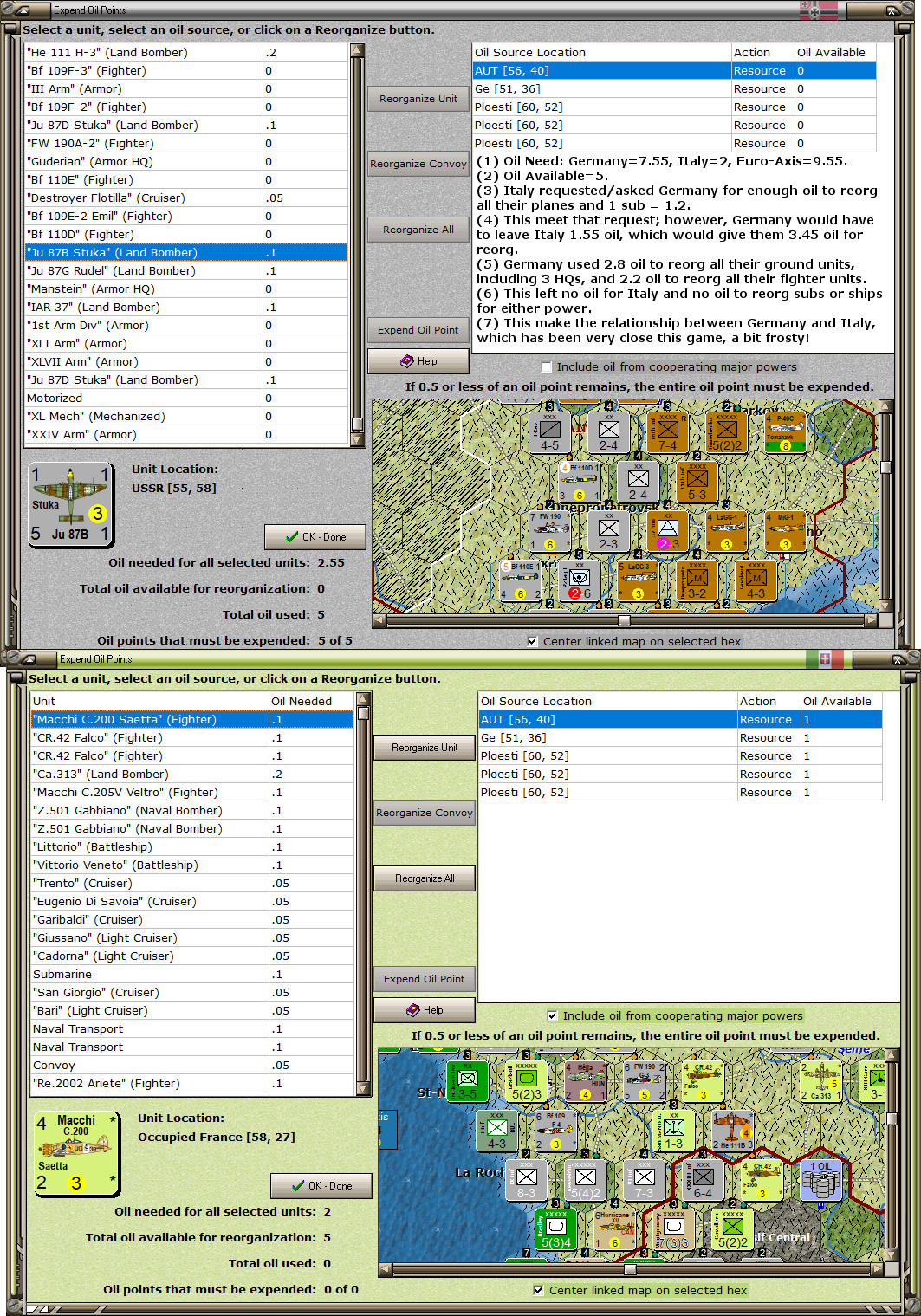Select the 4-3 mechanized counter on the German map

[x=756, y=580]
